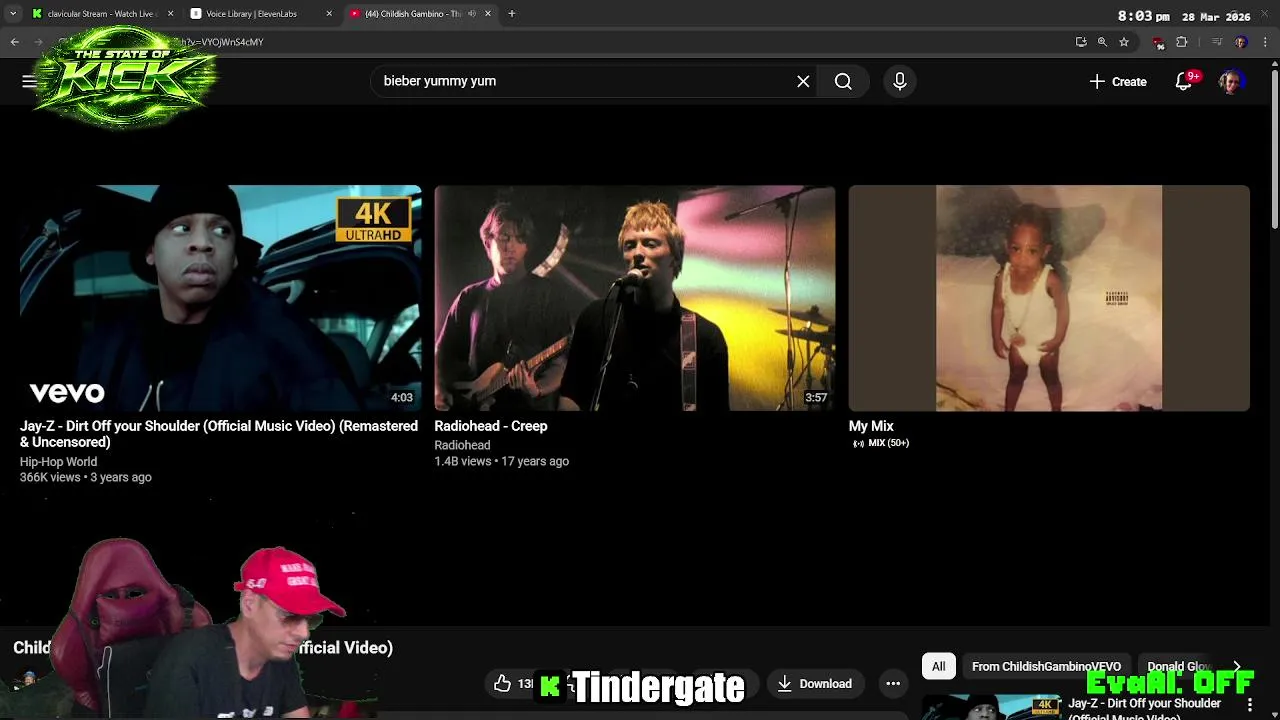Click the MIX (50+) label
1280x720 pixels.
click(x=880, y=443)
